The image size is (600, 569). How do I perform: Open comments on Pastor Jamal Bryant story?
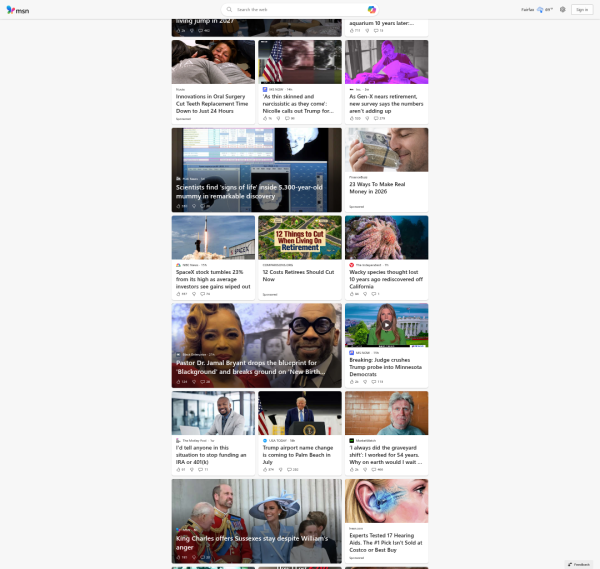coord(205,382)
